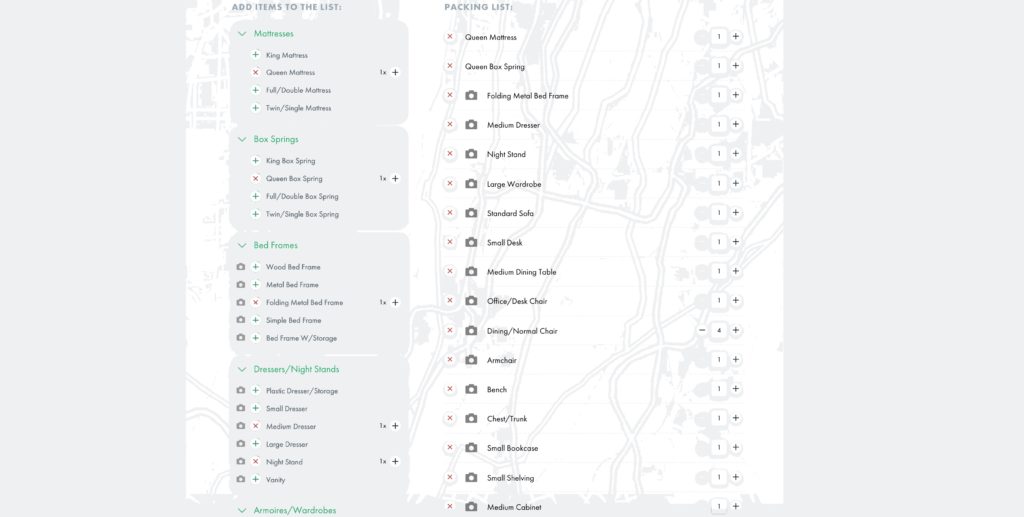Select the Box Springs category heading
The image size is (1024, 517).
click(276, 139)
